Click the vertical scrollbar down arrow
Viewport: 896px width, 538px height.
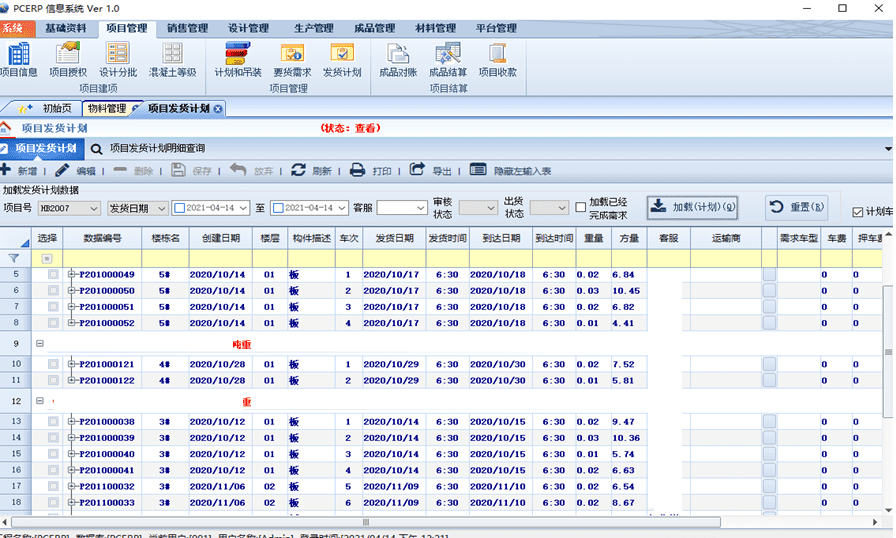[888, 510]
